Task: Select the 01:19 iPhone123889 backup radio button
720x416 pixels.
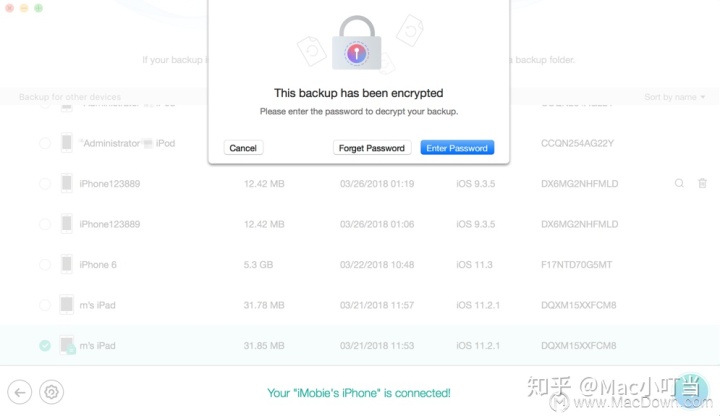Action: tap(45, 184)
